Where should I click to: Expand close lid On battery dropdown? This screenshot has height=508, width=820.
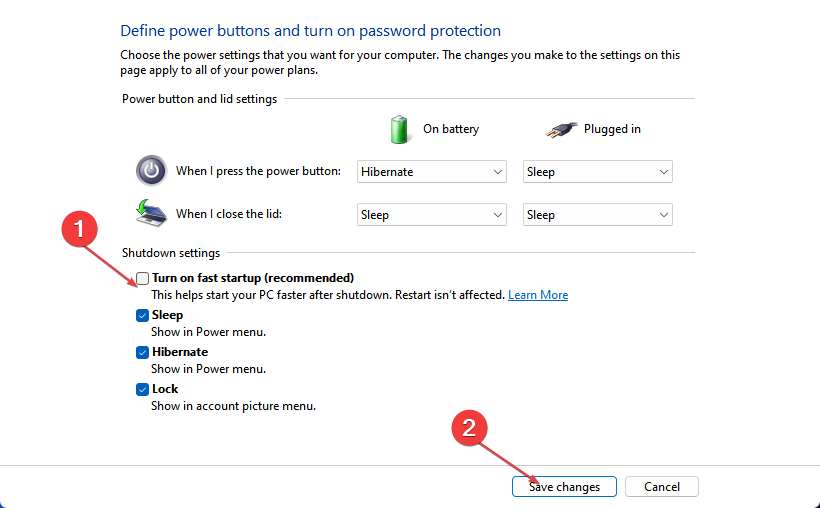(x=431, y=215)
